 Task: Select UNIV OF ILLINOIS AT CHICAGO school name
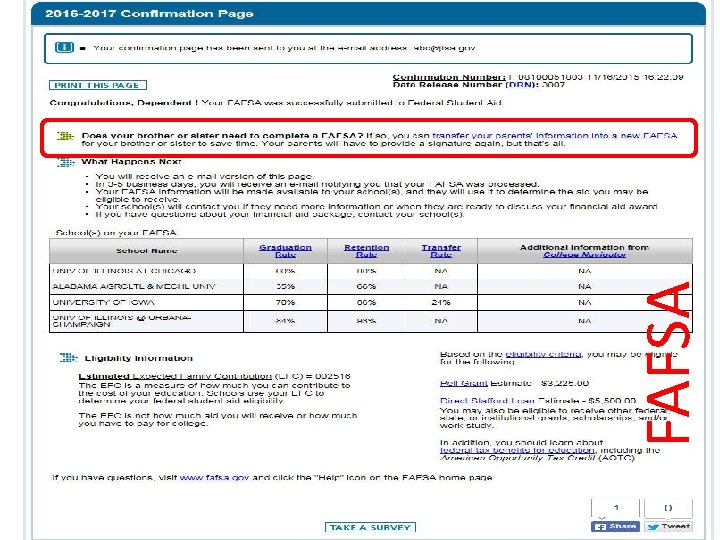[124, 271]
